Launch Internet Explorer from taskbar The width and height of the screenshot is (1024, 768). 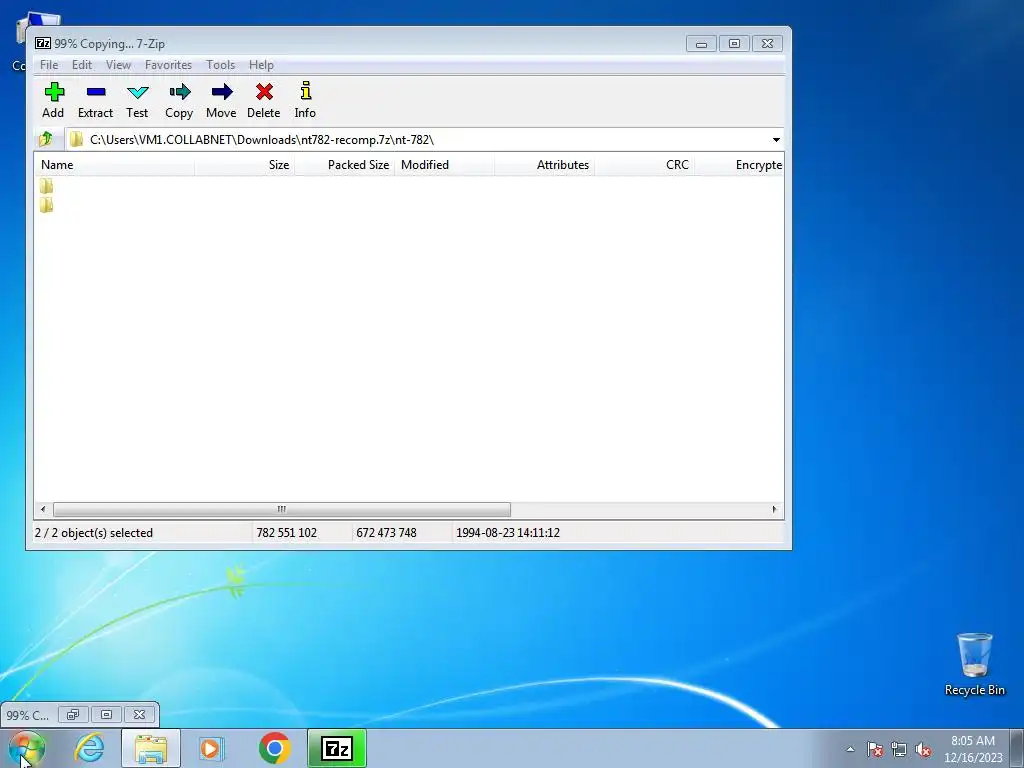point(89,748)
